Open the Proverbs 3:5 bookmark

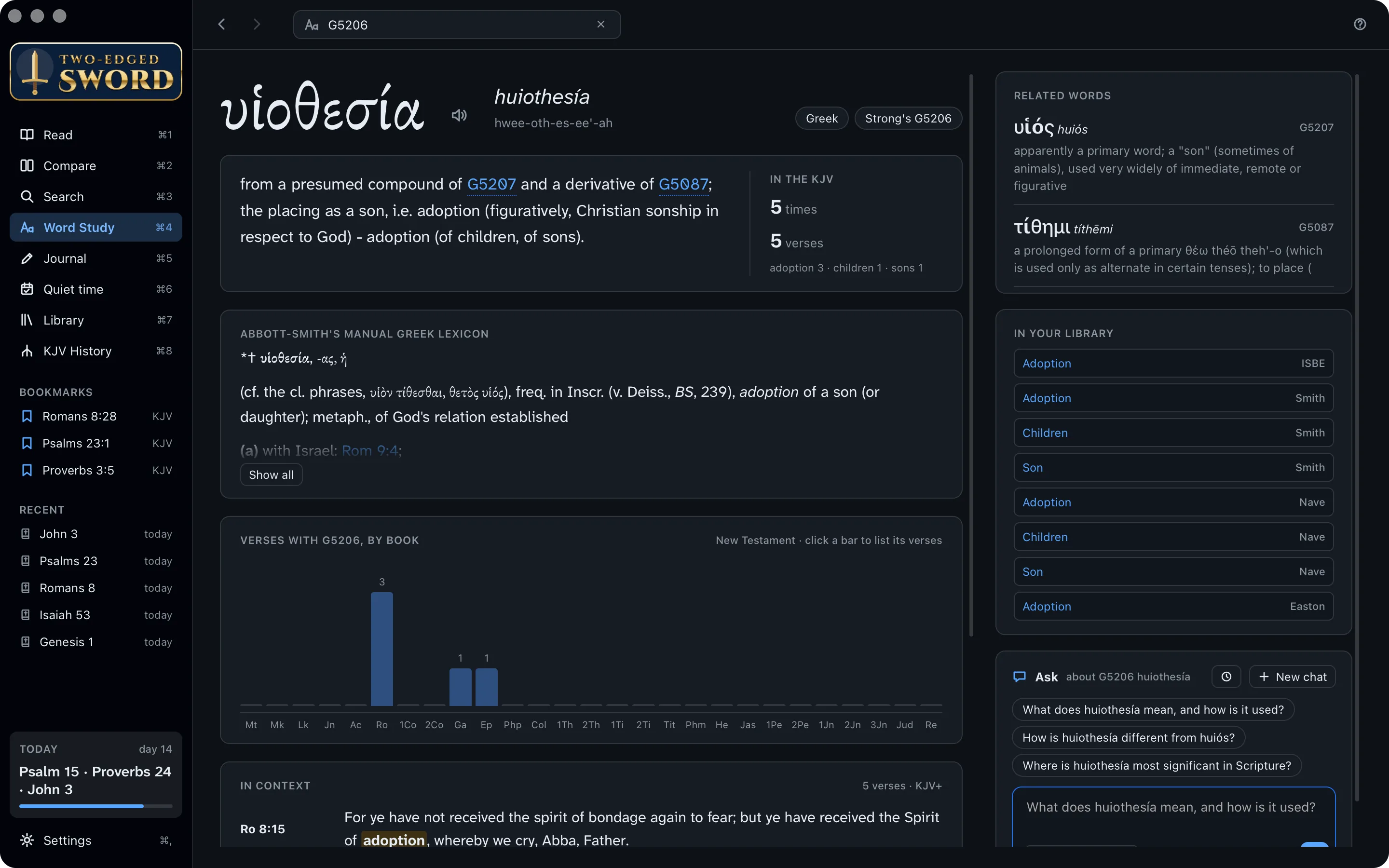click(96, 470)
